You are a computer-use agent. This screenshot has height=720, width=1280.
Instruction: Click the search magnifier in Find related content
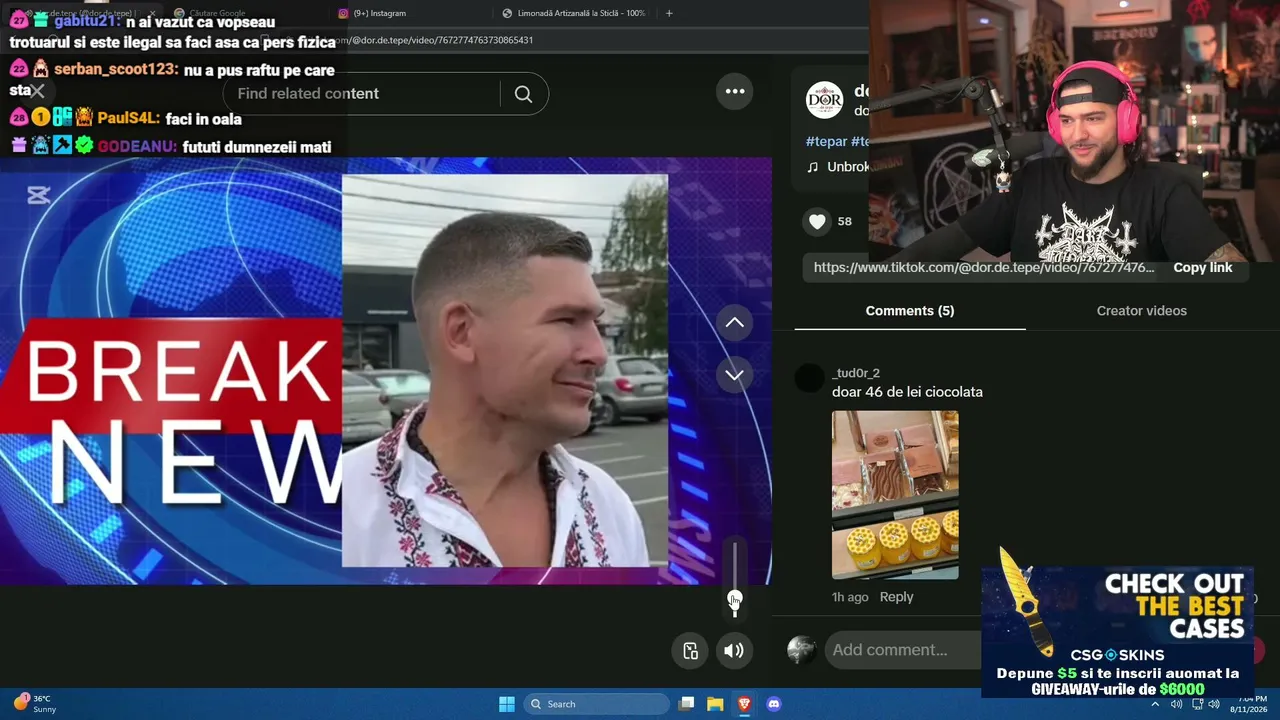[523, 94]
